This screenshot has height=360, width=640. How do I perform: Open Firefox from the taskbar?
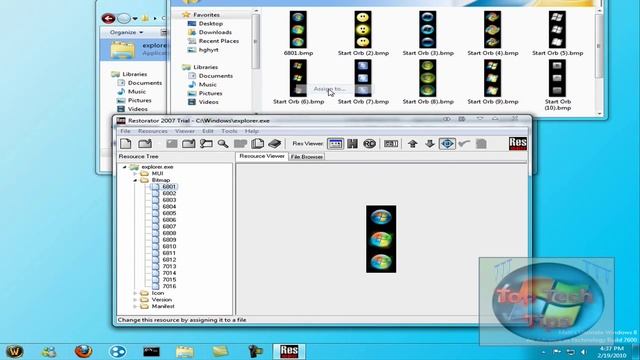coord(83,351)
